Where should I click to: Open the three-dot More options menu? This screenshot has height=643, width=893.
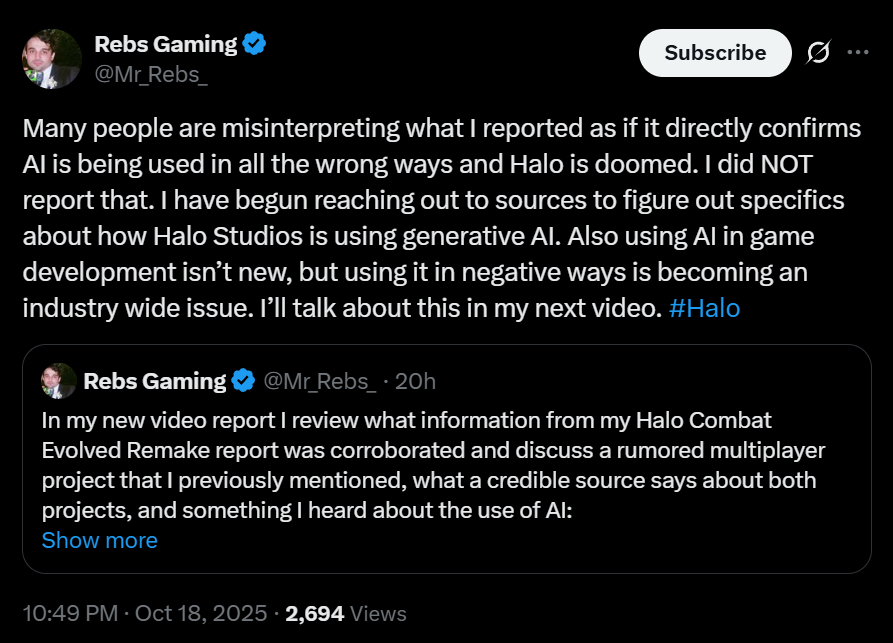click(857, 53)
